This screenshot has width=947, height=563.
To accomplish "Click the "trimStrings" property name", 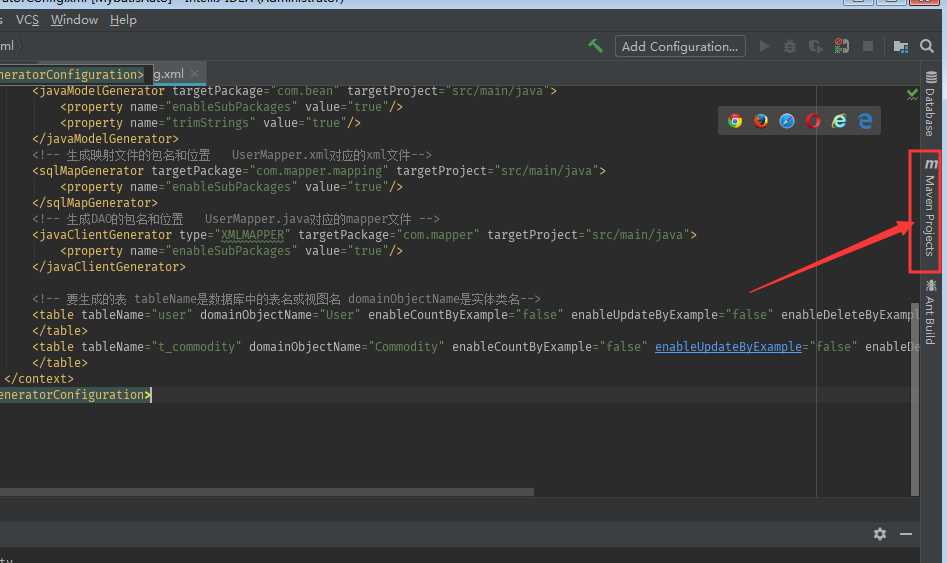I will pyautogui.click(x=210, y=123).
